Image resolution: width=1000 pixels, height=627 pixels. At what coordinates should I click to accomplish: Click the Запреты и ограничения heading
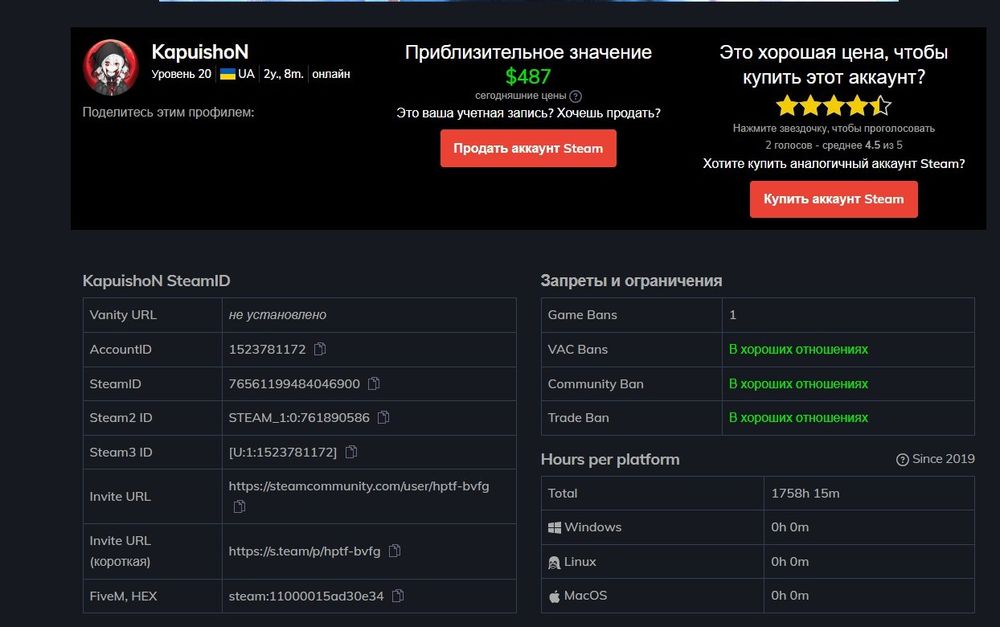tap(631, 281)
